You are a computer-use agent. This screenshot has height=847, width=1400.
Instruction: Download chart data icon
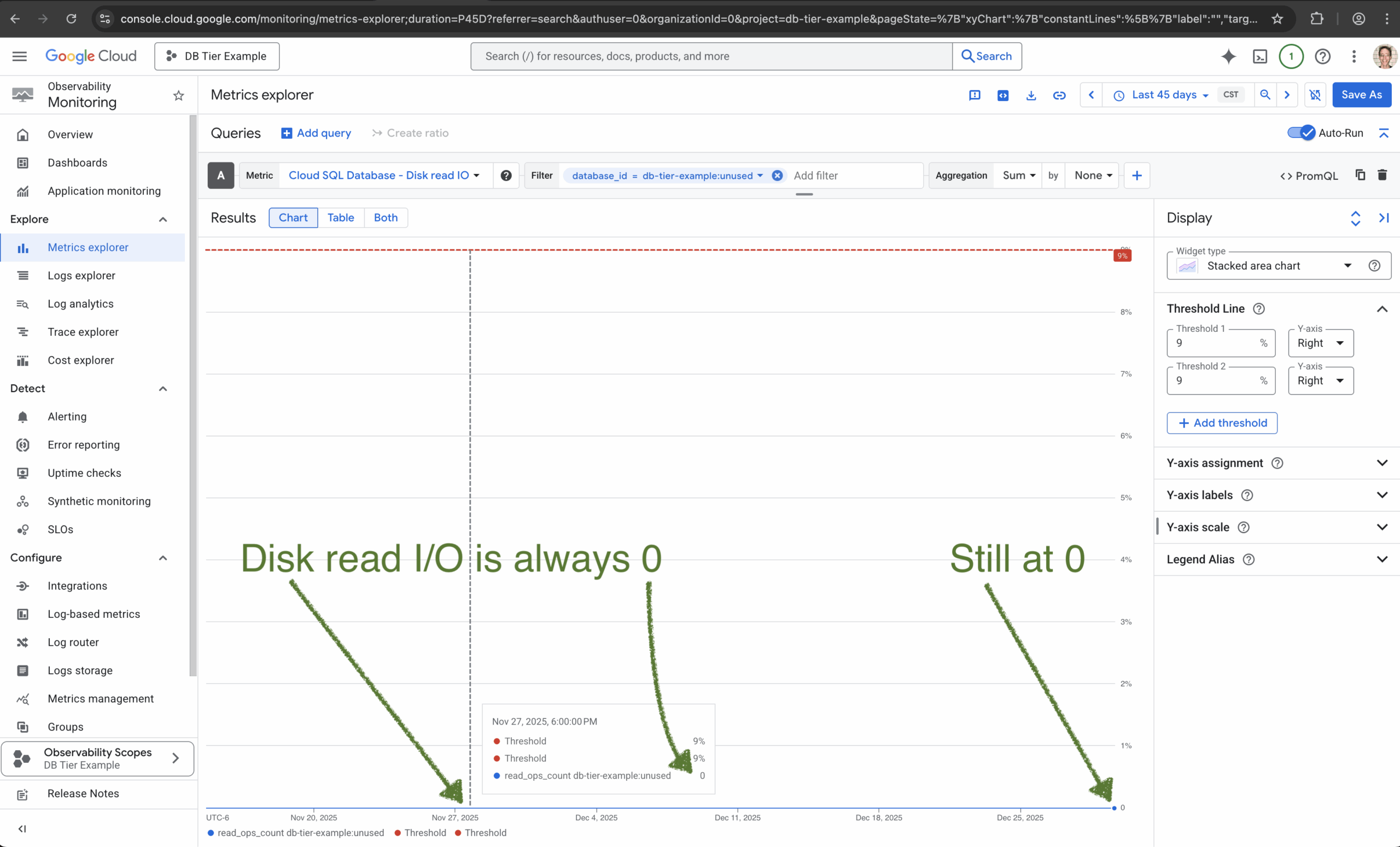pyautogui.click(x=1031, y=95)
